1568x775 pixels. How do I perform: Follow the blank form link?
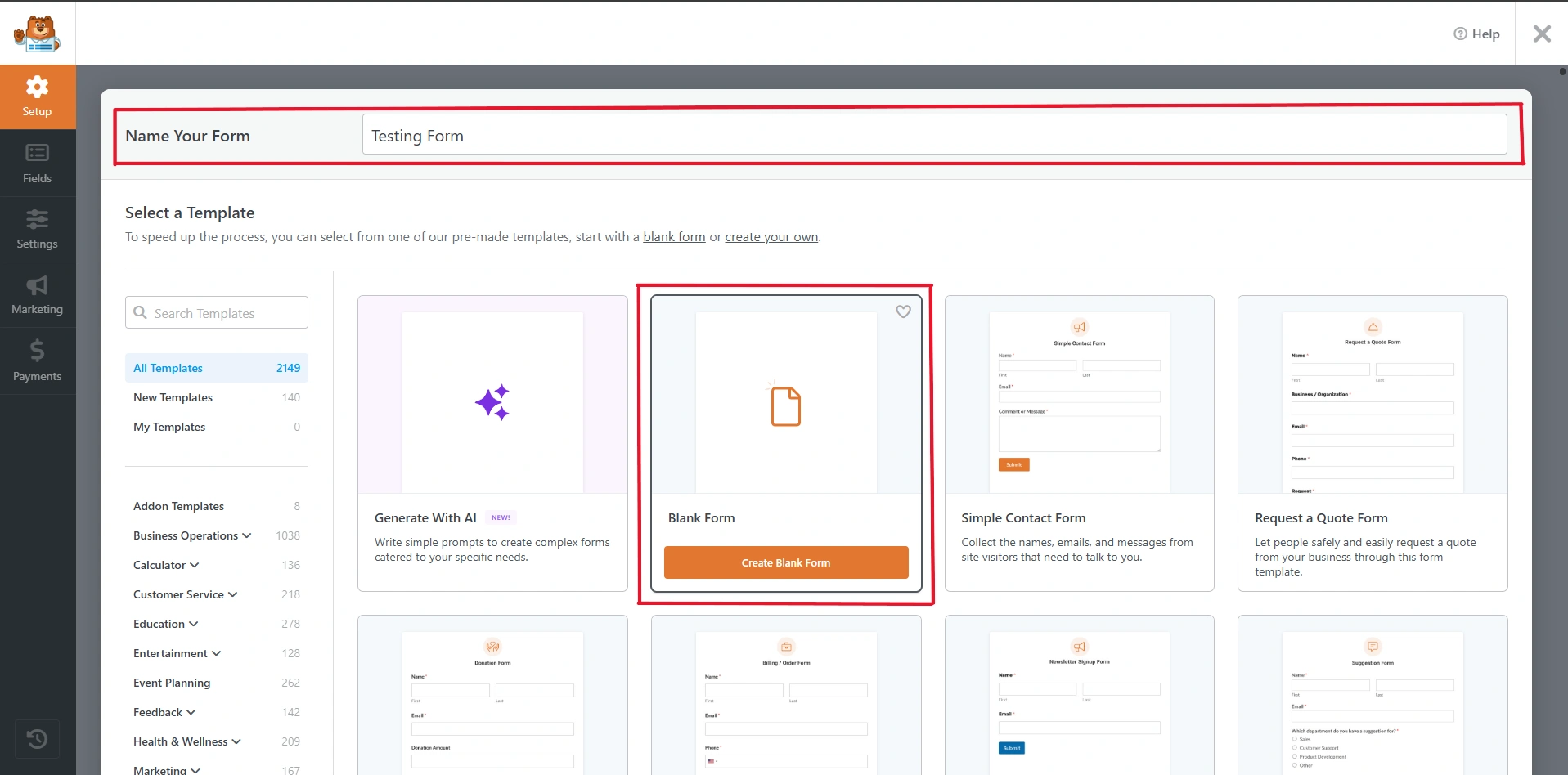click(x=674, y=236)
